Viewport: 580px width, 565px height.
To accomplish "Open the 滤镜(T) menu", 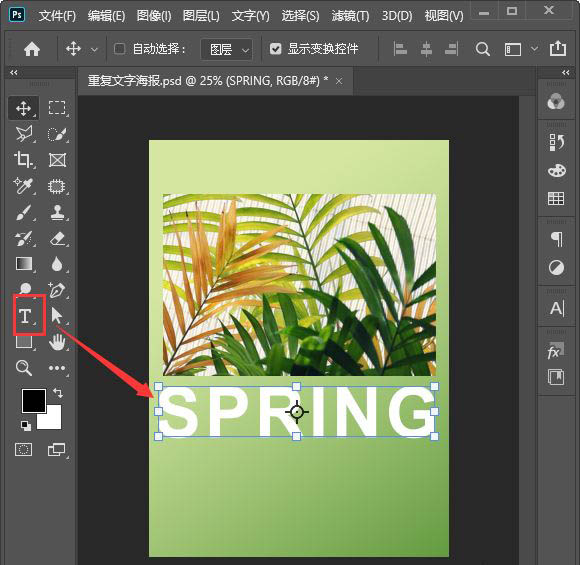I will pyautogui.click(x=350, y=16).
